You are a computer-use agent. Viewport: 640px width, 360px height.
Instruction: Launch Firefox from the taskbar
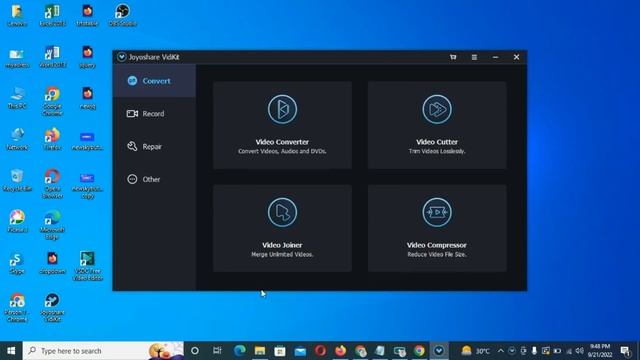click(340, 351)
